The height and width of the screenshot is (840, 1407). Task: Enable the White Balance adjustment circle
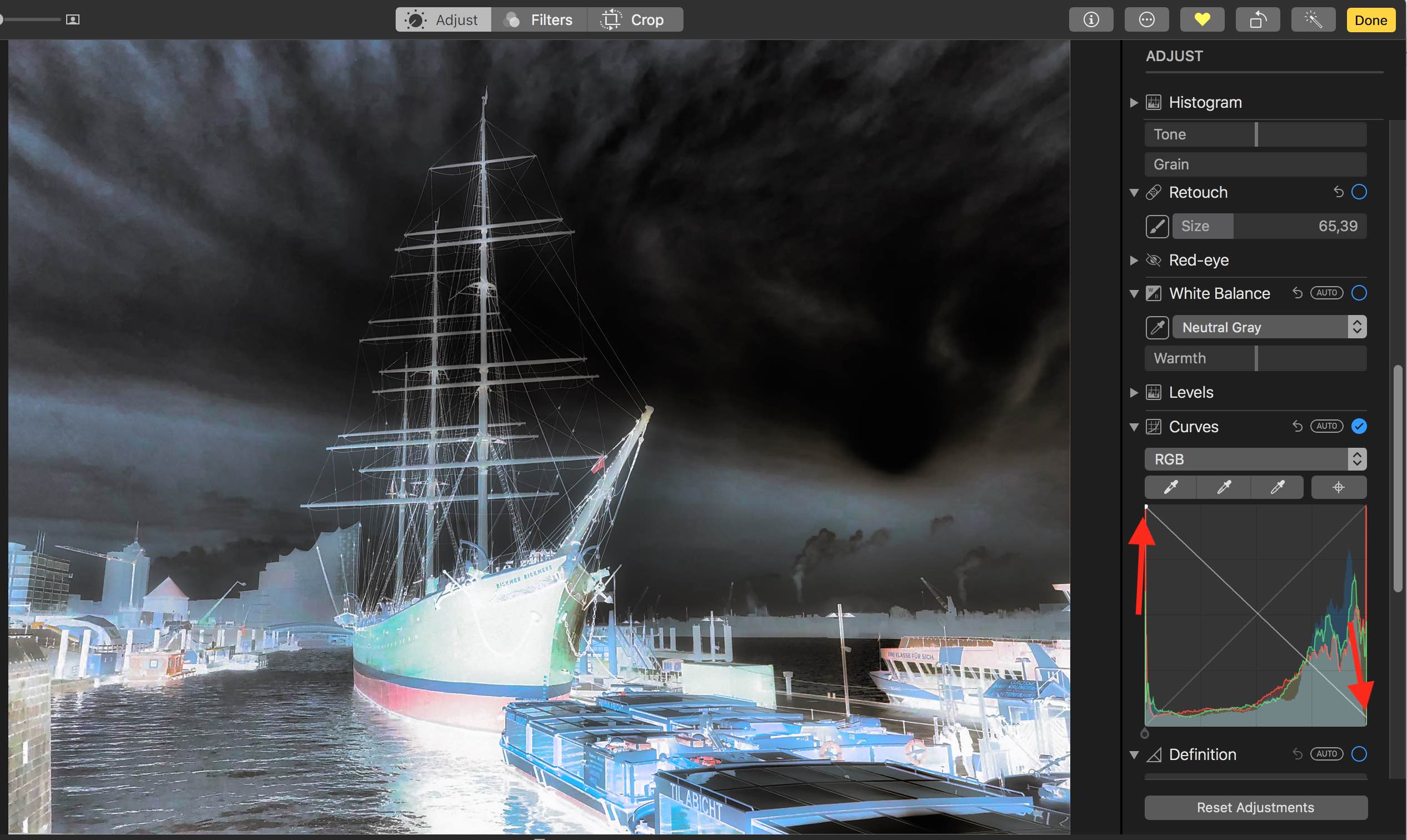pos(1359,293)
